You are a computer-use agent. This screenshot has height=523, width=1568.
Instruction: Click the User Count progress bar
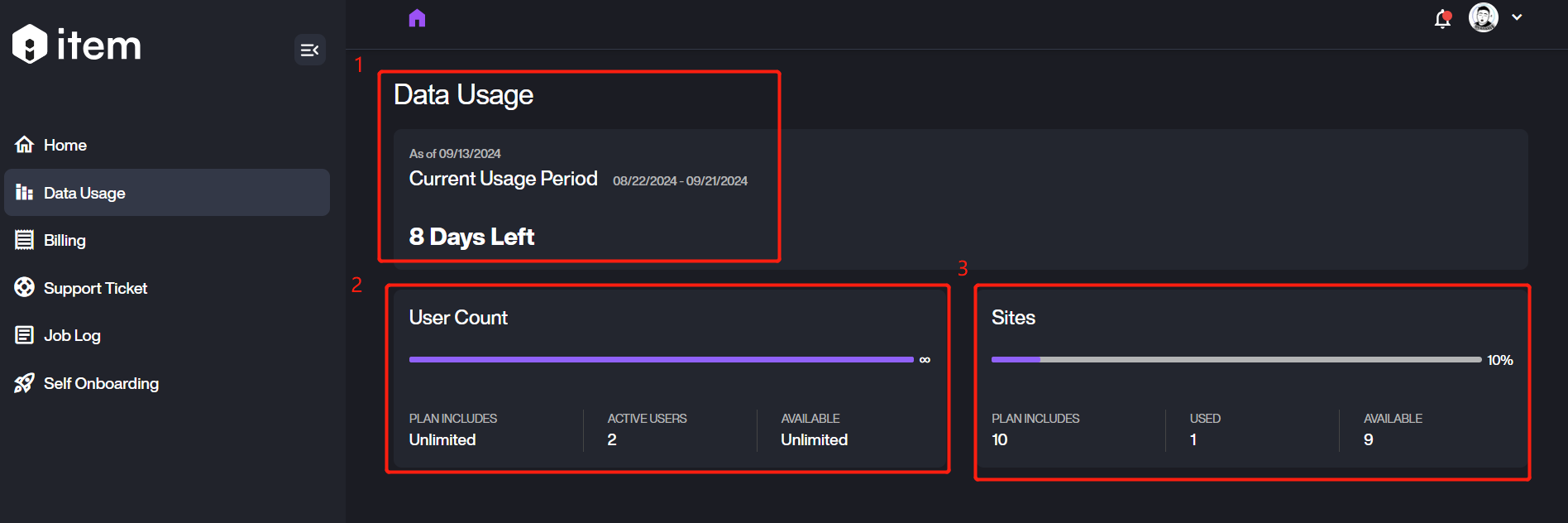point(661,360)
